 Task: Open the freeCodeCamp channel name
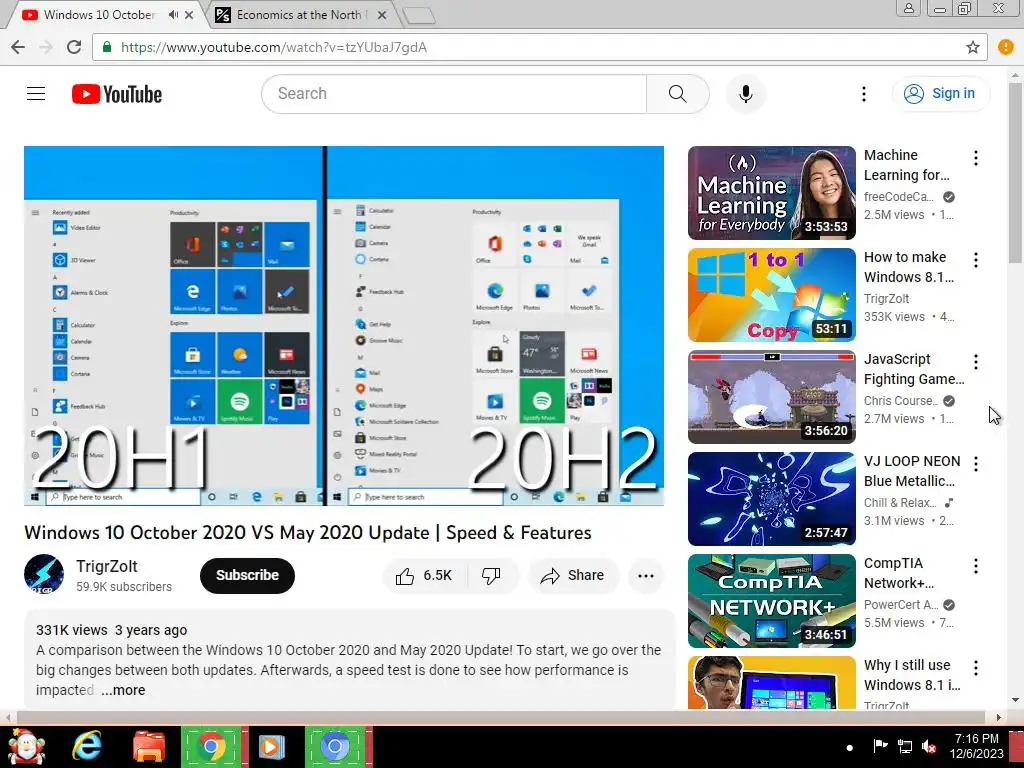tap(898, 197)
